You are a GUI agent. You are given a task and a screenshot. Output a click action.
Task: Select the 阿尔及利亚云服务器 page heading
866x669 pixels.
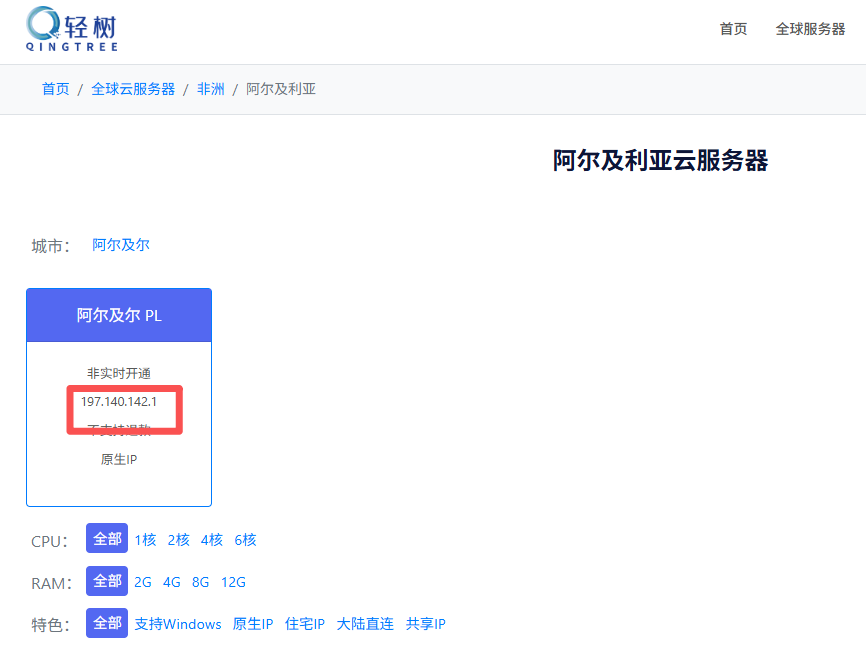pyautogui.click(x=661, y=160)
